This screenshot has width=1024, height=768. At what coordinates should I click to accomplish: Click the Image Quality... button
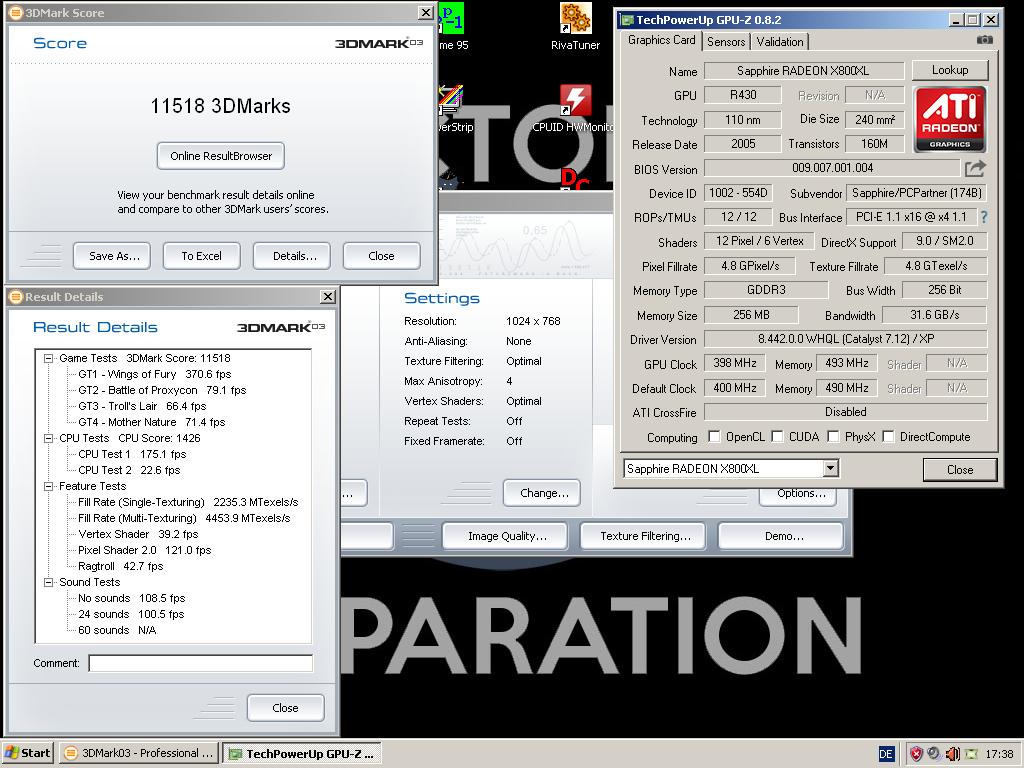click(x=507, y=536)
